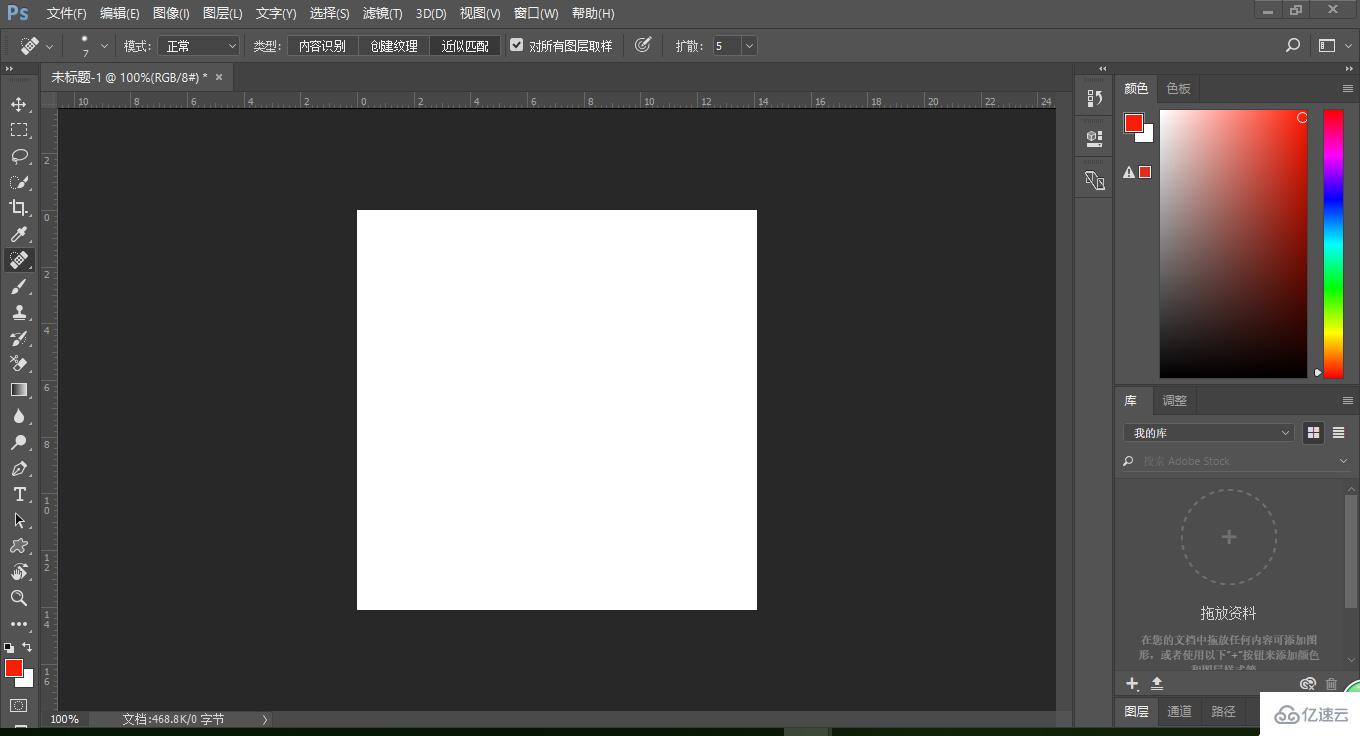Open the Color panel menu
The height and width of the screenshot is (736, 1360).
click(x=1347, y=89)
